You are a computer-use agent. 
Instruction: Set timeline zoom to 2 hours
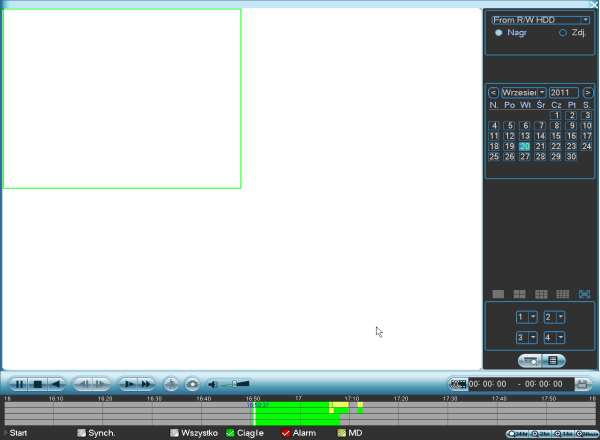(x=541, y=434)
